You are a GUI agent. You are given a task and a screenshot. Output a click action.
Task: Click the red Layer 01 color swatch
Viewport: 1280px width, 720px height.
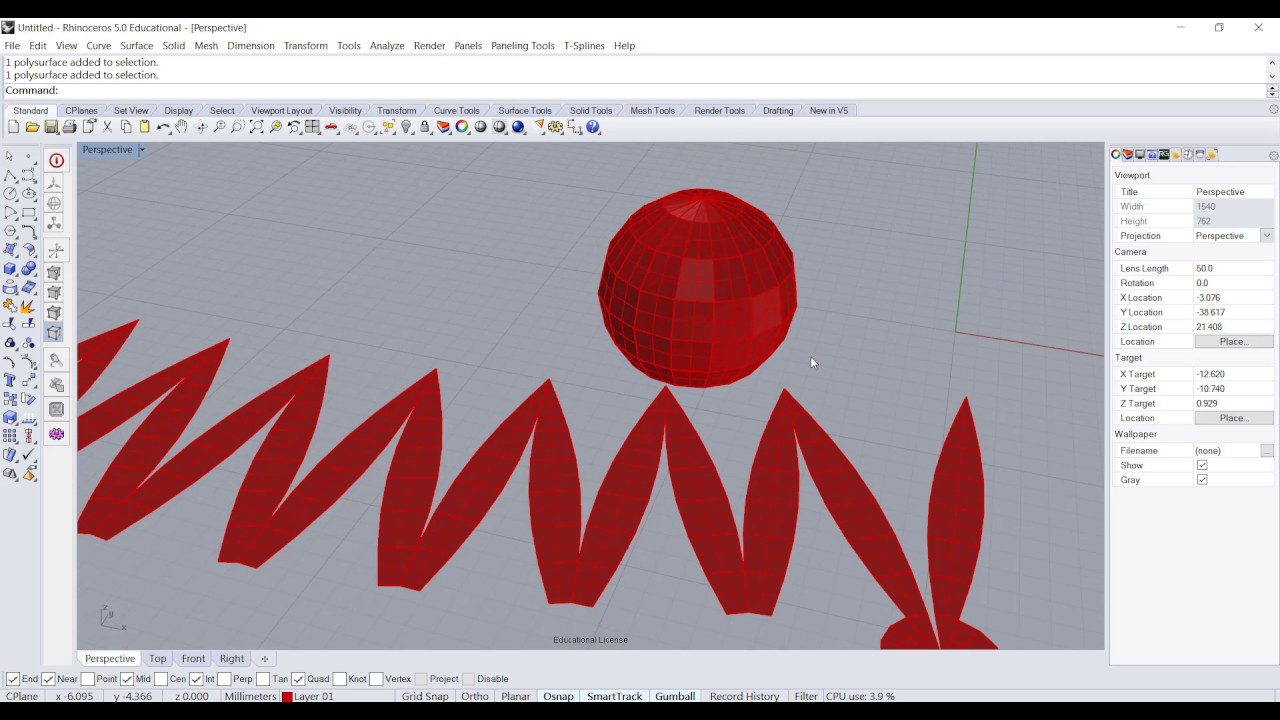[287, 697]
